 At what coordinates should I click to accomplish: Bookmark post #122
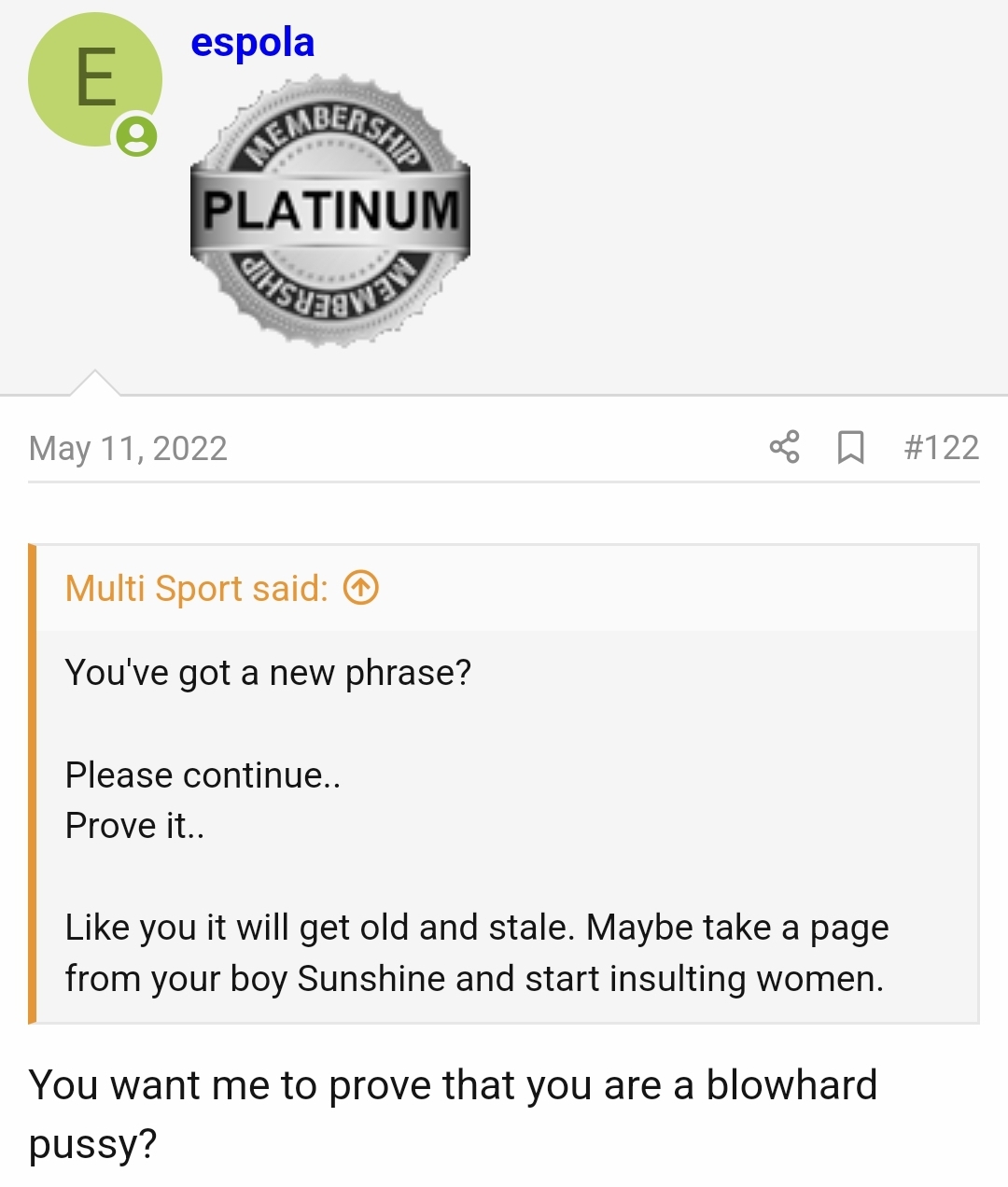(x=850, y=447)
